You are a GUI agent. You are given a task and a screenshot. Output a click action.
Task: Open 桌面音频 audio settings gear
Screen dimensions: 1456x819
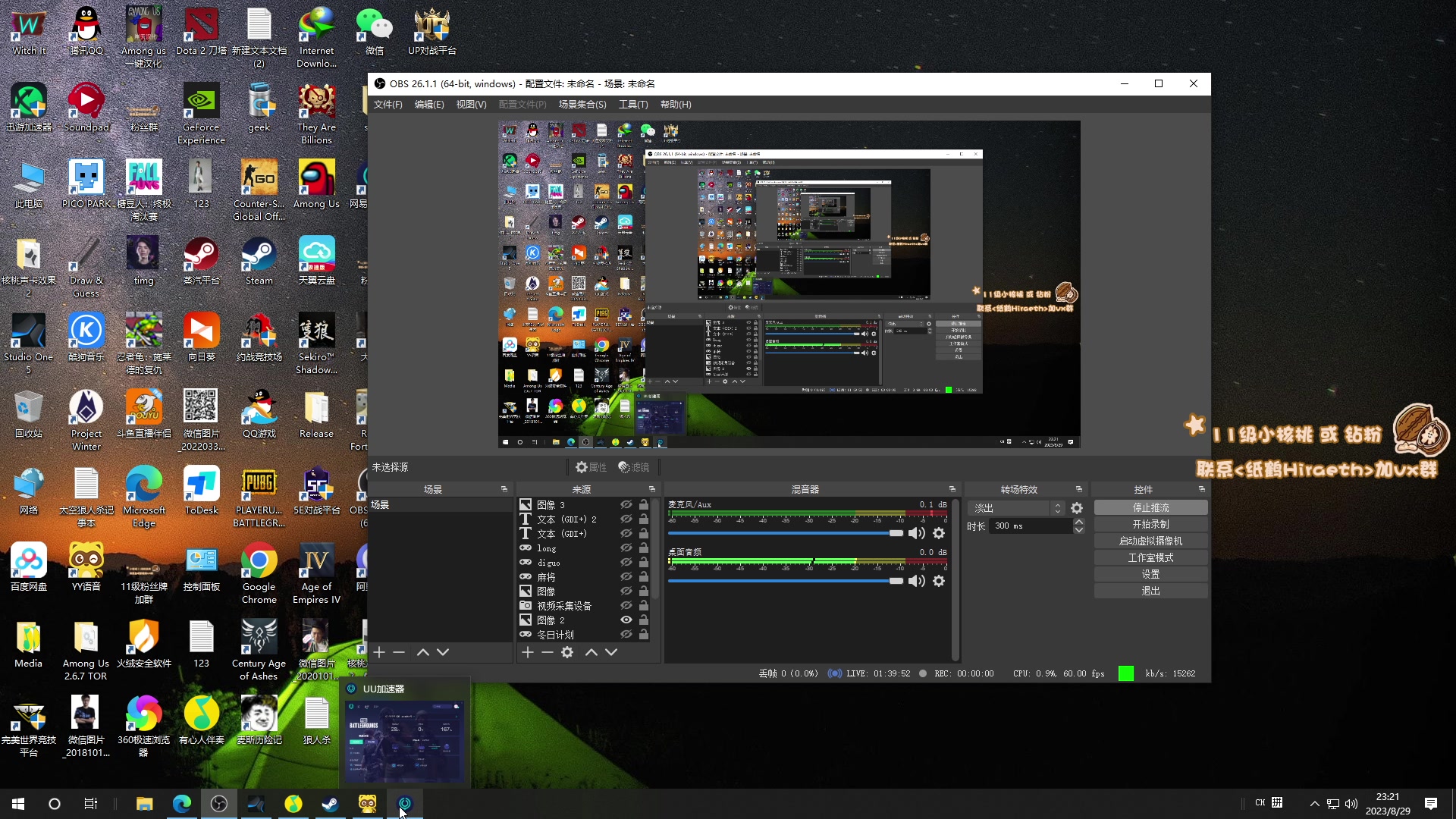pyautogui.click(x=939, y=581)
